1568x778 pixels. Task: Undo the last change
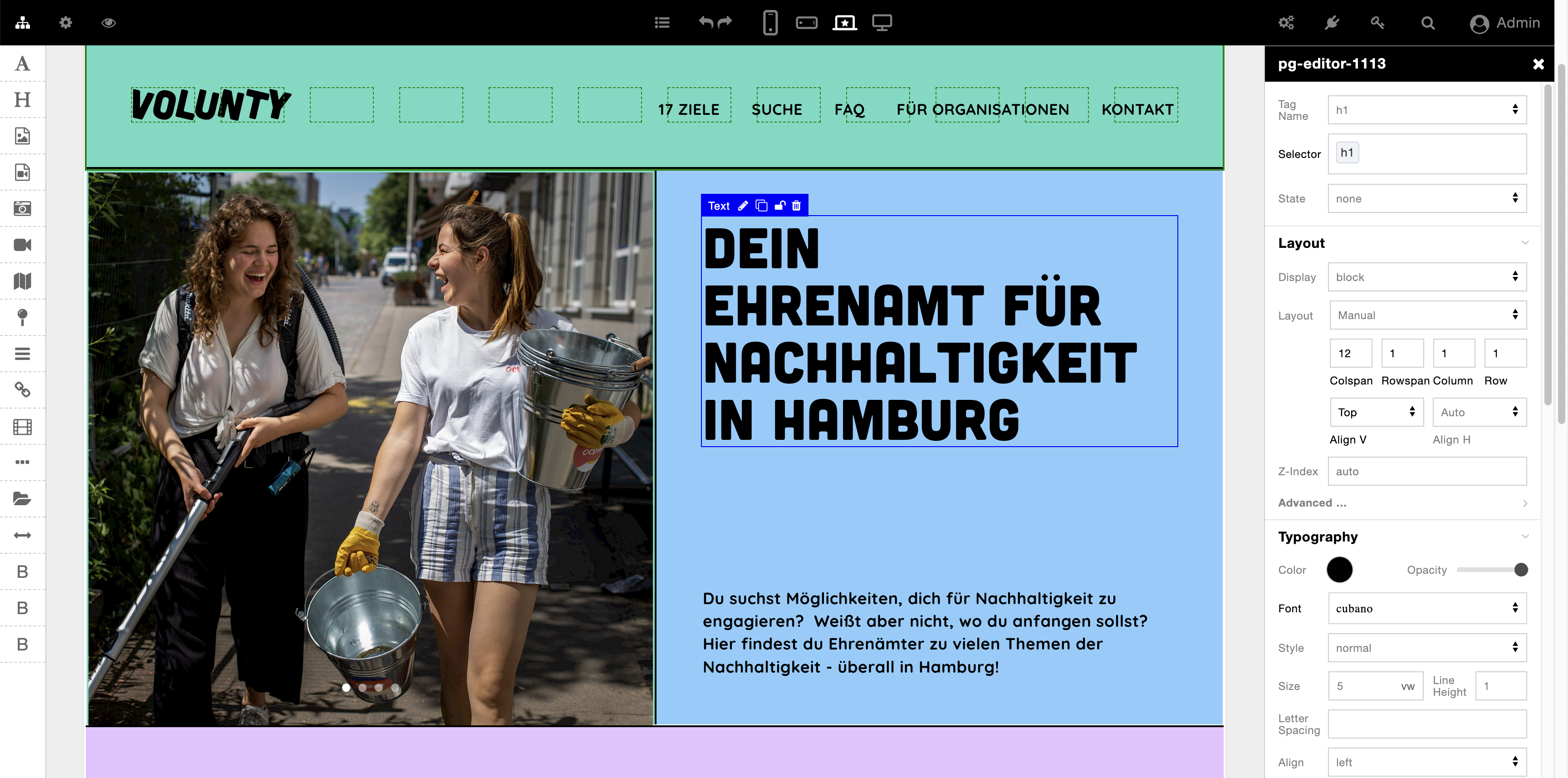click(x=706, y=23)
